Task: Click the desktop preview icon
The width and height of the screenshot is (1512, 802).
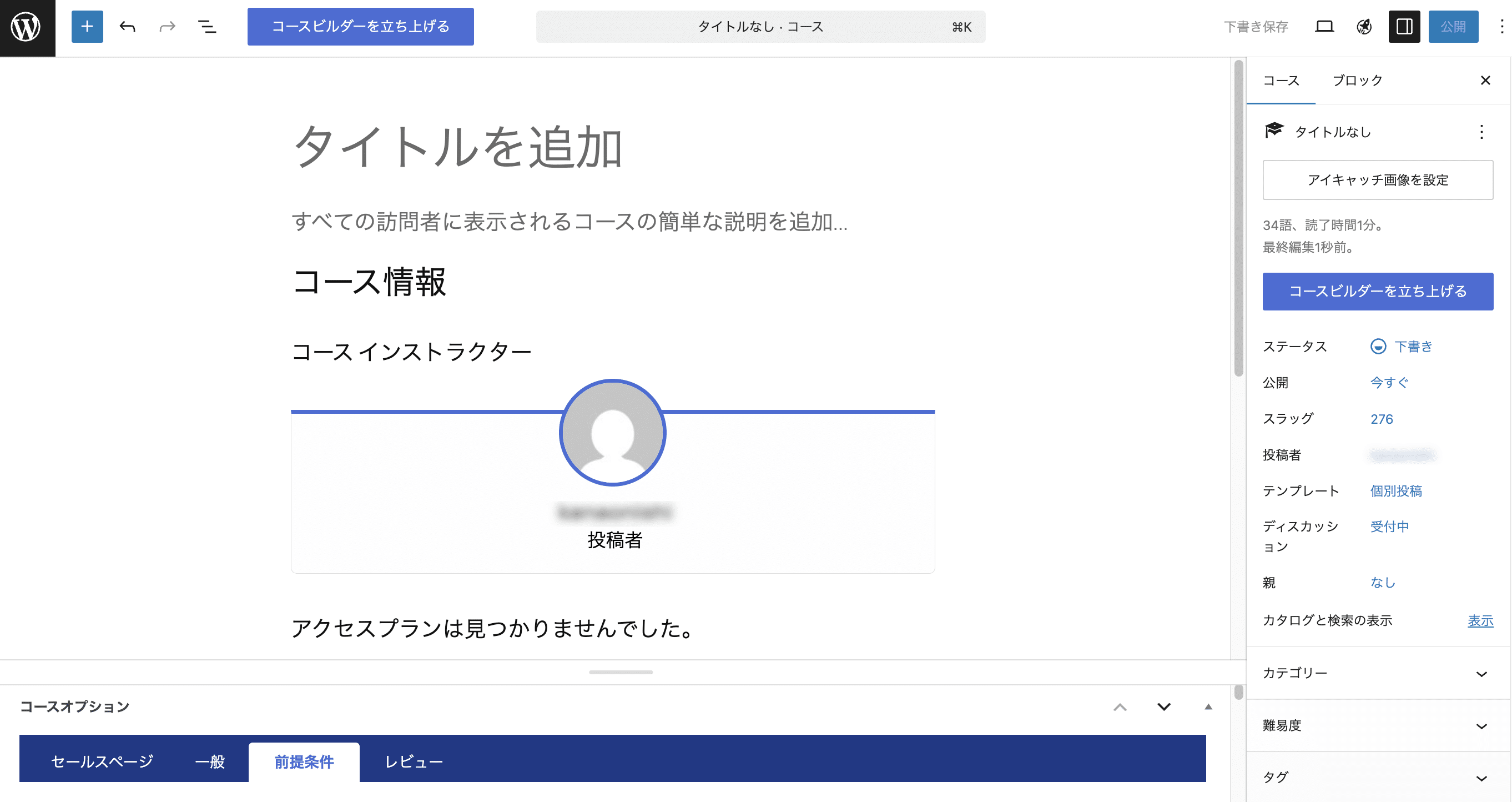Action: pyautogui.click(x=1324, y=27)
